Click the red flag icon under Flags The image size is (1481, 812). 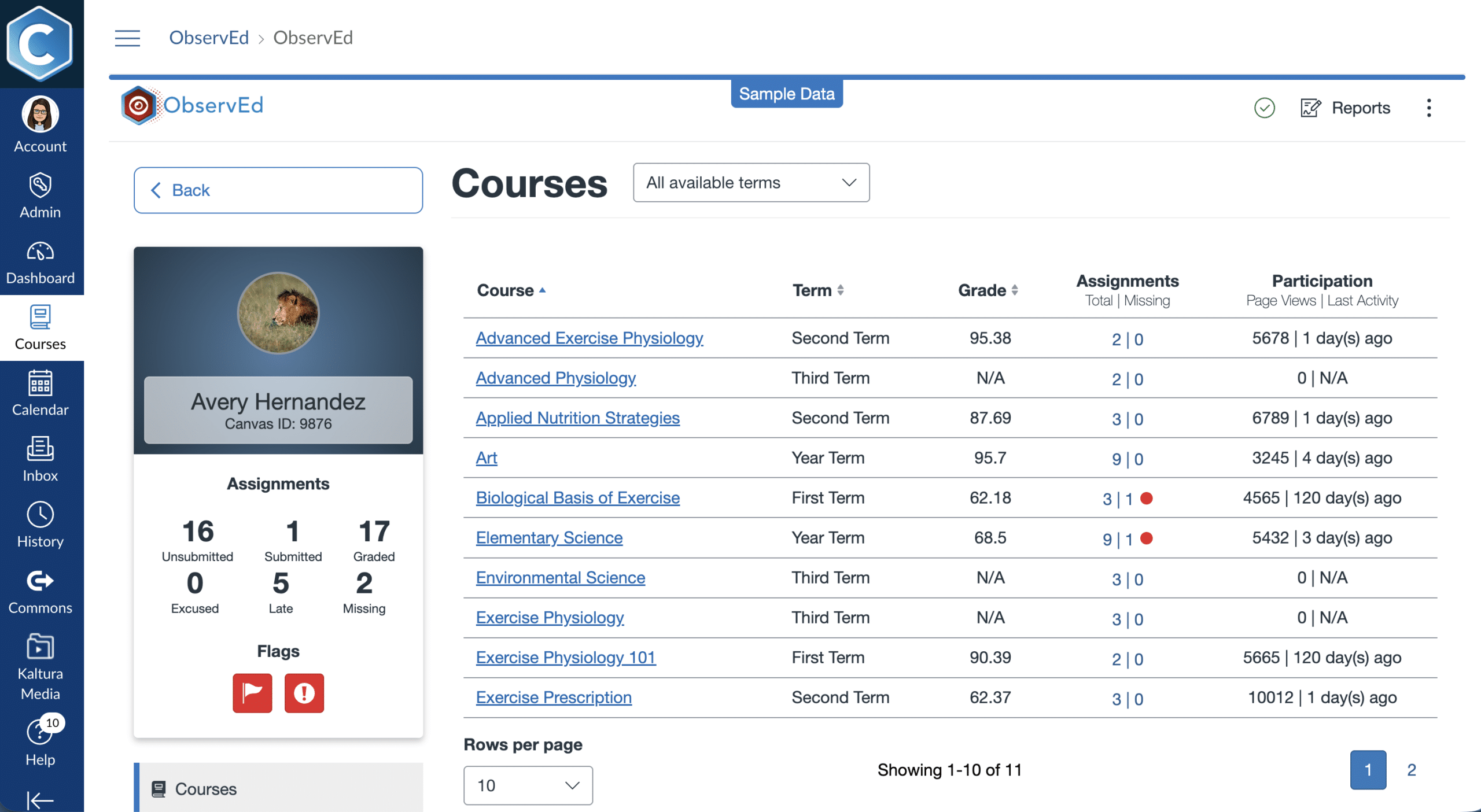252,692
